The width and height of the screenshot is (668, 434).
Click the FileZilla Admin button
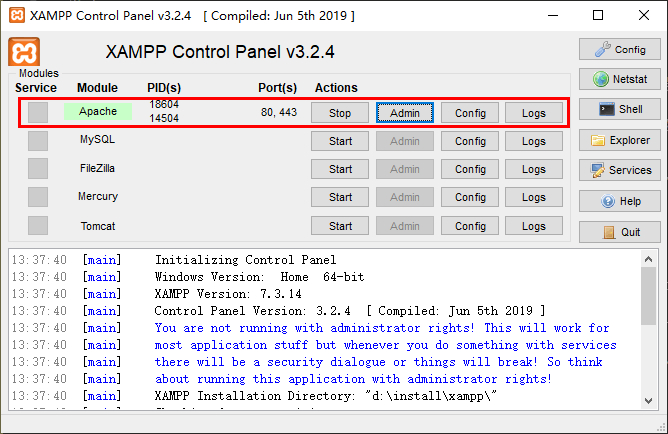405,169
